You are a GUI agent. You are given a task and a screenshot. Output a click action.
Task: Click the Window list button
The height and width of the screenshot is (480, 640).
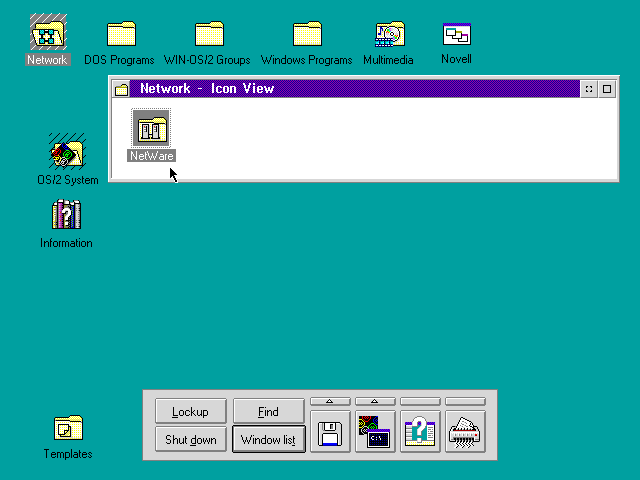click(x=269, y=439)
